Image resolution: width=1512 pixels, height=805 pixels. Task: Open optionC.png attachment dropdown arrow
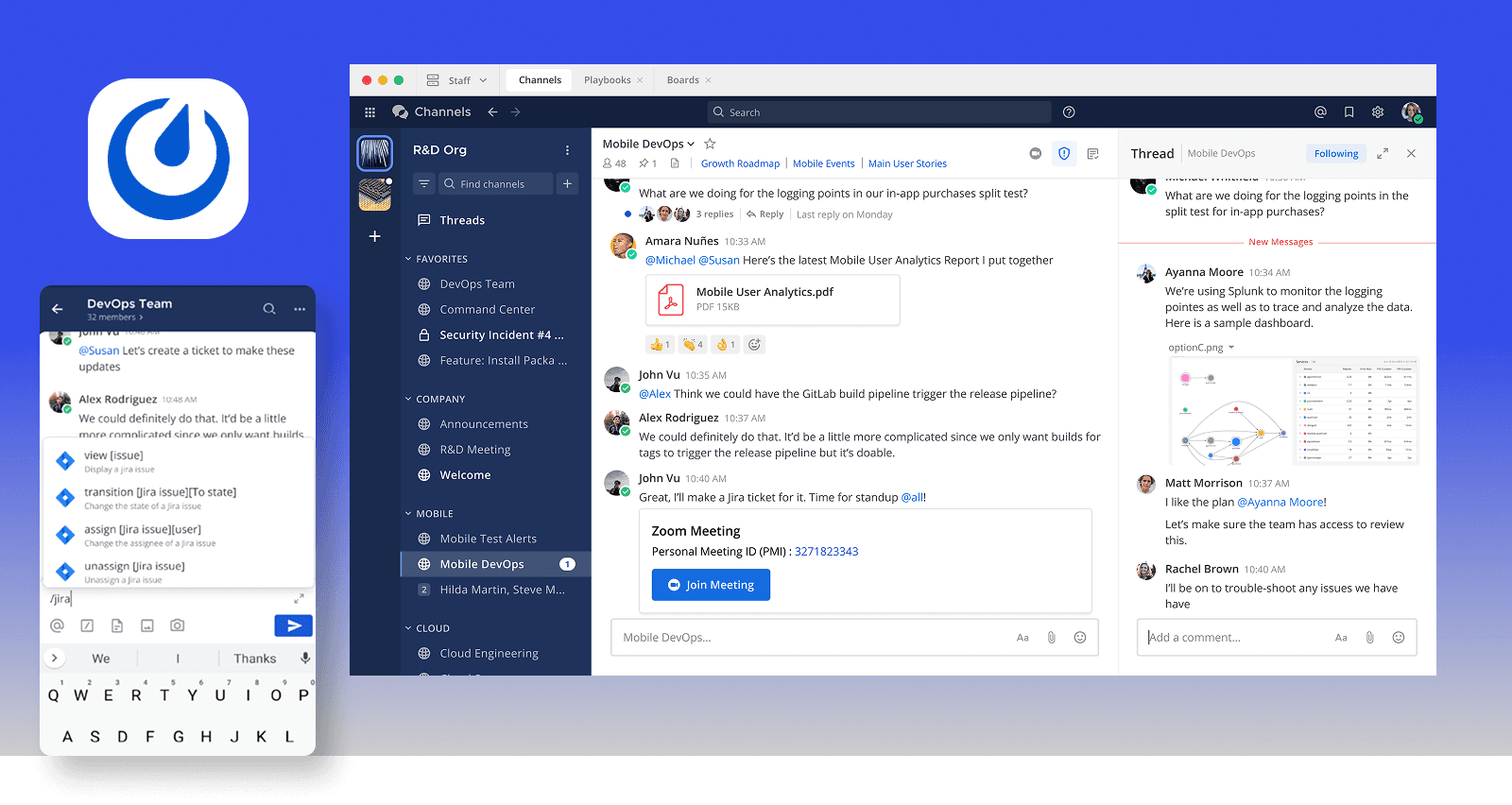tap(1231, 348)
